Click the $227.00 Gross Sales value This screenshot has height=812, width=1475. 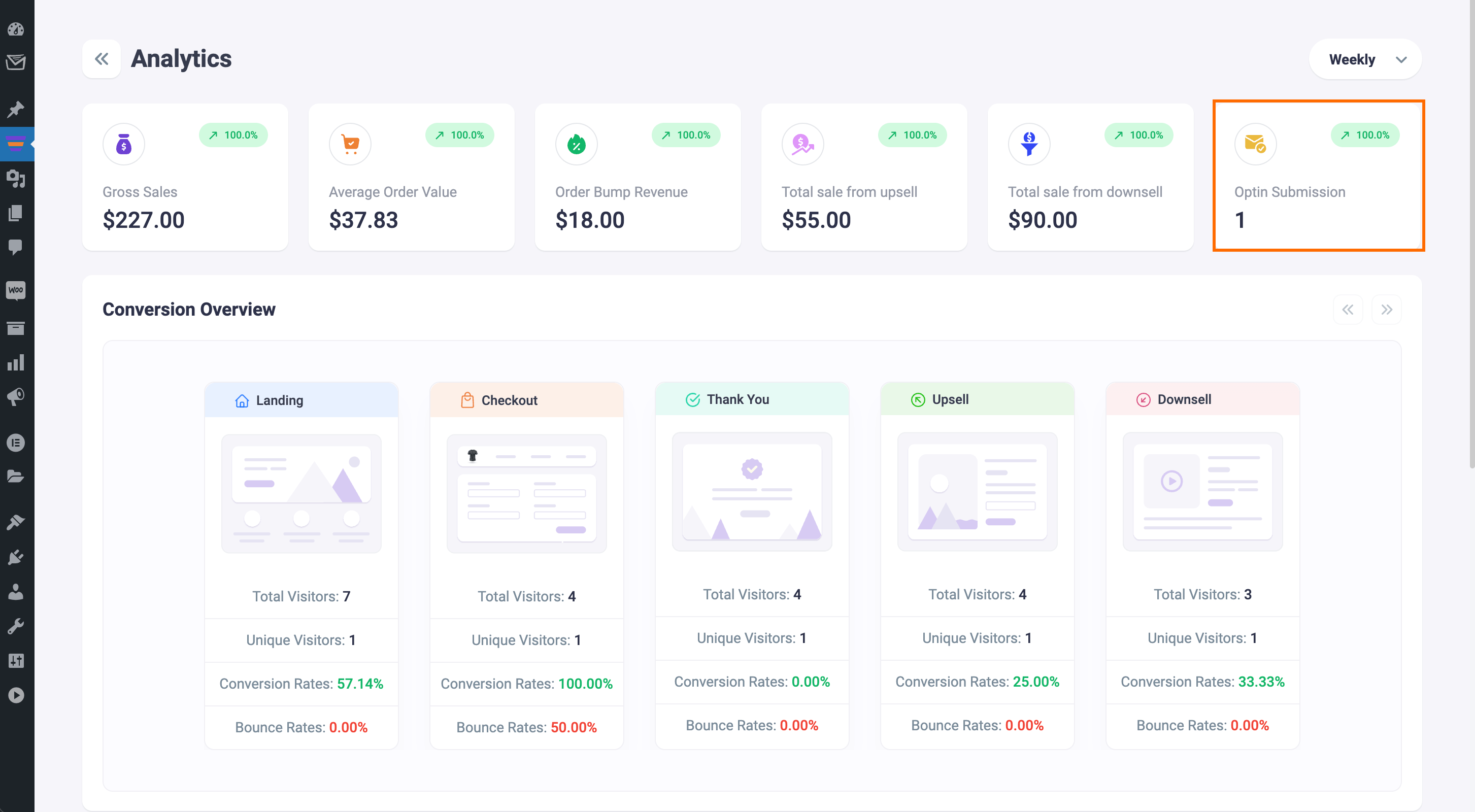(x=144, y=220)
